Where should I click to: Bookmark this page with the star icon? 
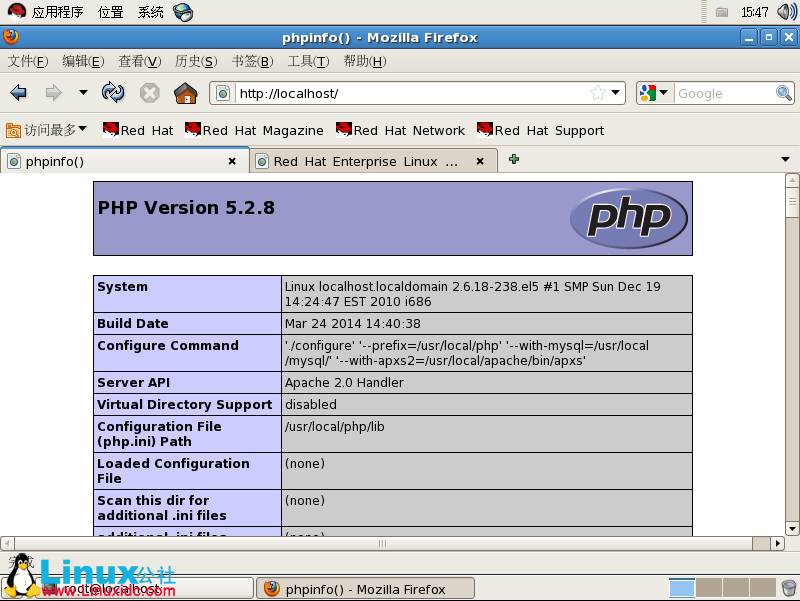[598, 93]
